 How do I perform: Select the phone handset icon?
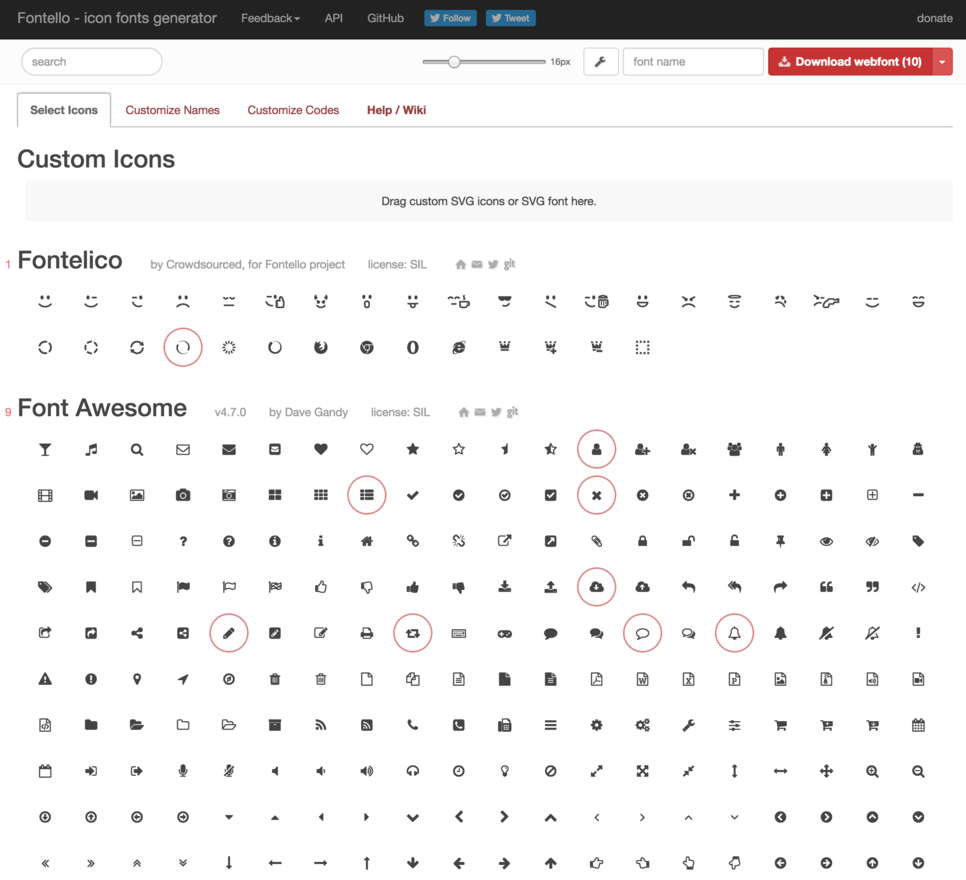[x=413, y=725]
